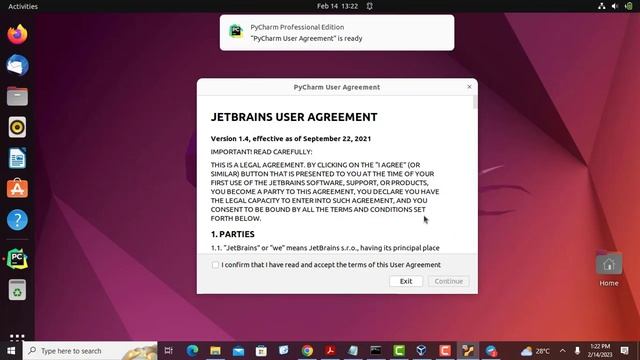Open VirtualBox from the Windows taskbar
This screenshot has width=640, height=360.
pyautogui.click(x=422, y=351)
